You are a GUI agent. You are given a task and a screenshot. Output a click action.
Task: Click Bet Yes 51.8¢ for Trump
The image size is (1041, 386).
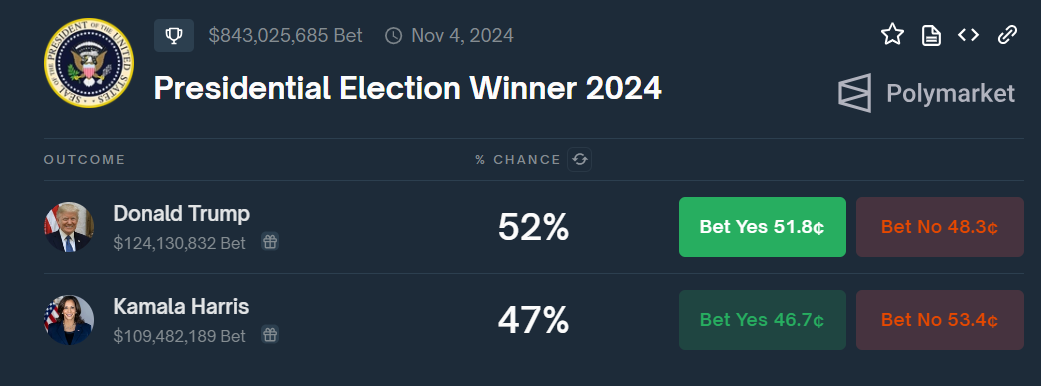tap(762, 227)
